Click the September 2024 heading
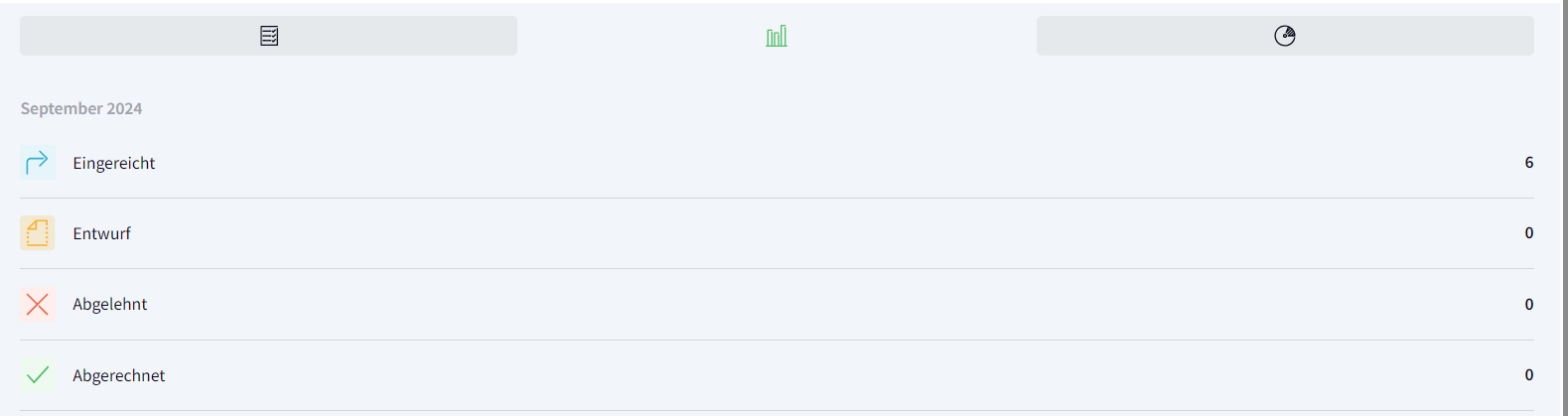Screen dimensions: 1568x416 [81, 108]
